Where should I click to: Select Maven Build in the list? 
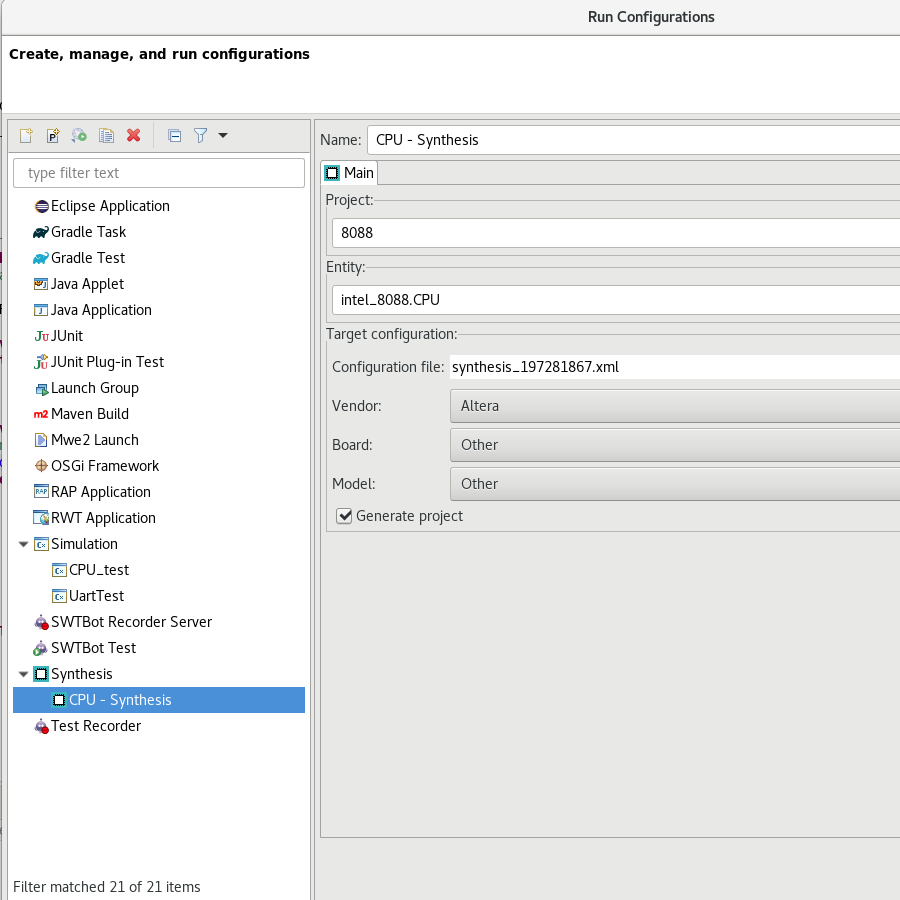click(89, 414)
